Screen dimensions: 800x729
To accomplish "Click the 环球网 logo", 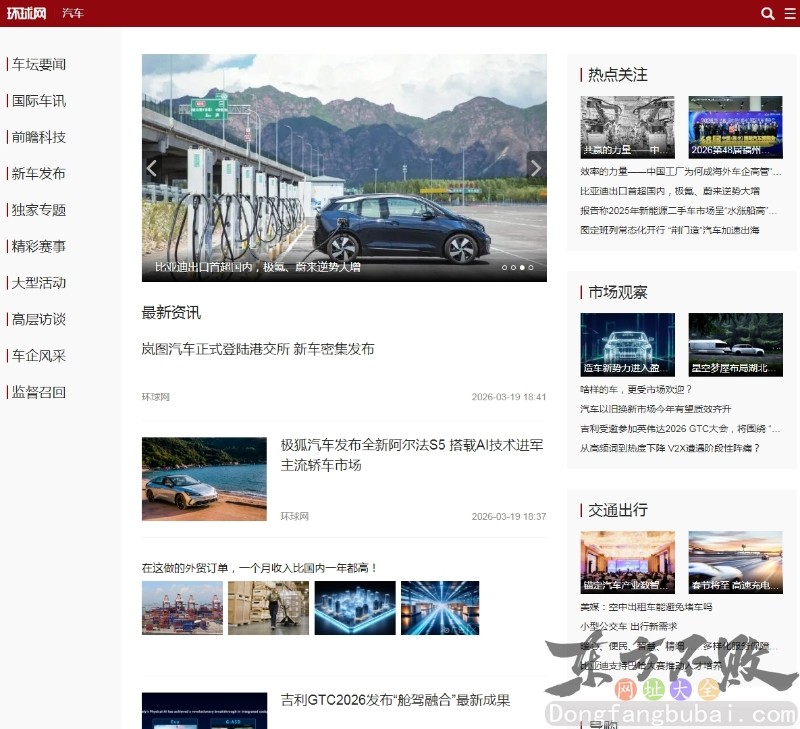I will pyautogui.click(x=25, y=13).
